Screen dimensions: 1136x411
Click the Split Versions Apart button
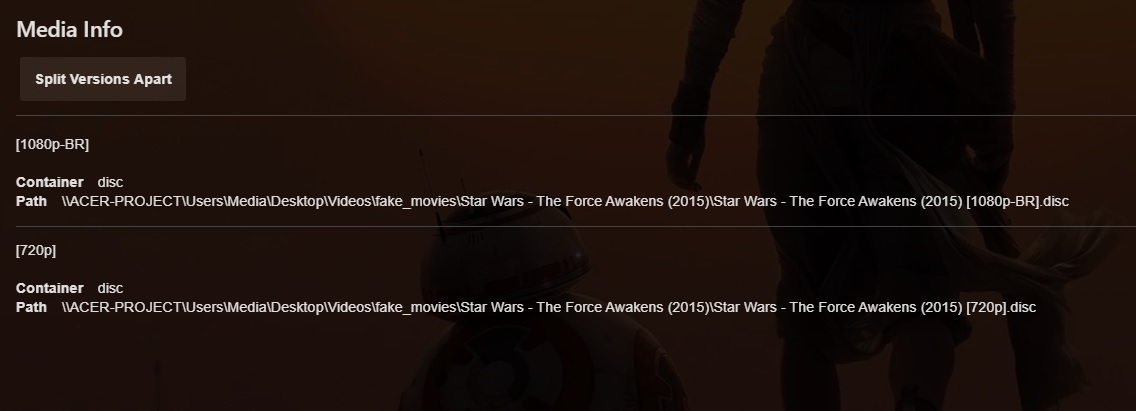pos(103,79)
